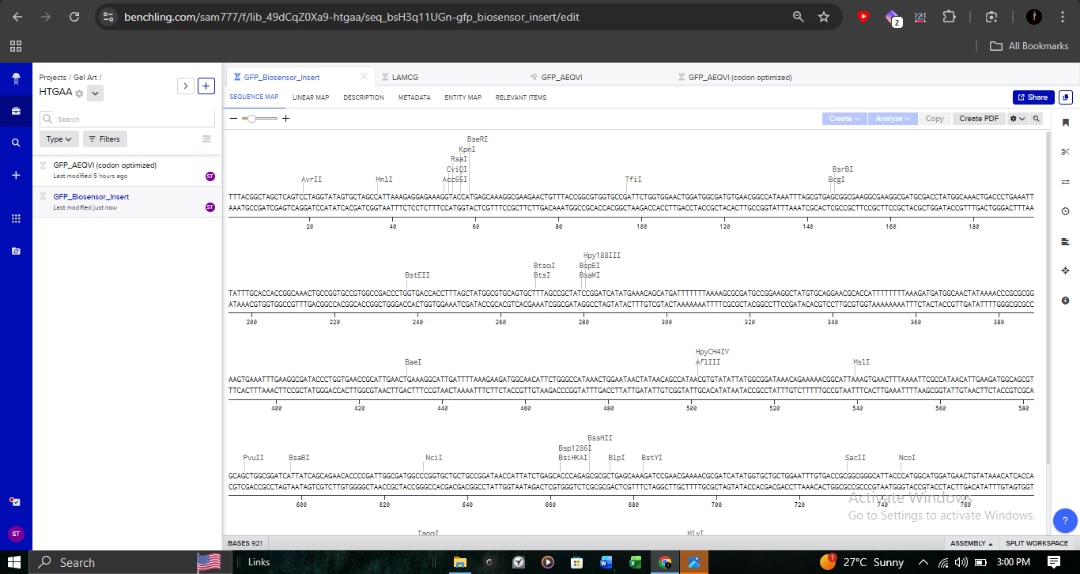This screenshot has height=574, width=1080.
Task: Open the Type filter dropdown
Action: 59,139
